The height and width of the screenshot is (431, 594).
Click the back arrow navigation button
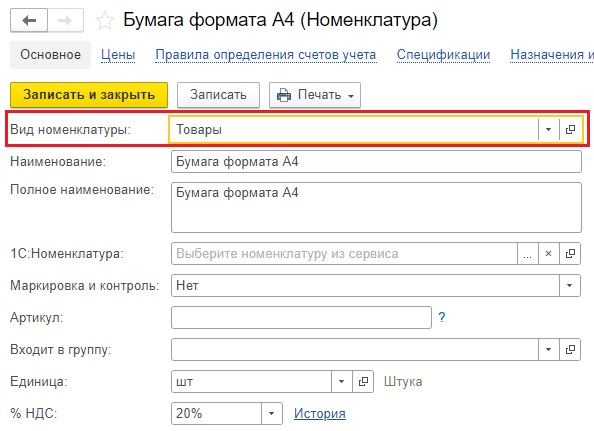point(29,20)
